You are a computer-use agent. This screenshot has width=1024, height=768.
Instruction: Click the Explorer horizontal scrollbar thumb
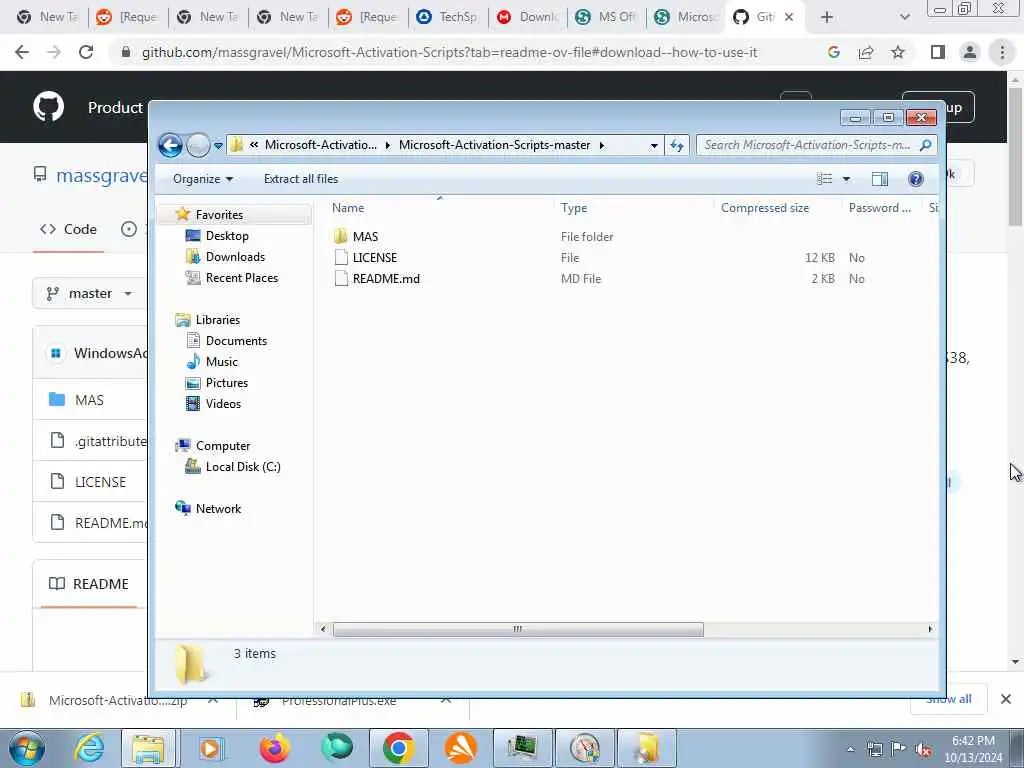tap(518, 629)
